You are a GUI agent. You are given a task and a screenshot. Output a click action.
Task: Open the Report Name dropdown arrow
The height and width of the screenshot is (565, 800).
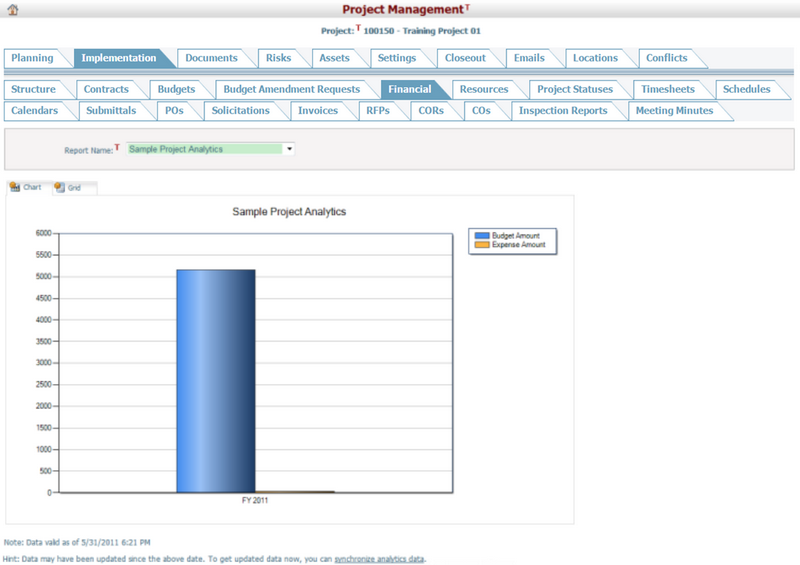[289, 149]
